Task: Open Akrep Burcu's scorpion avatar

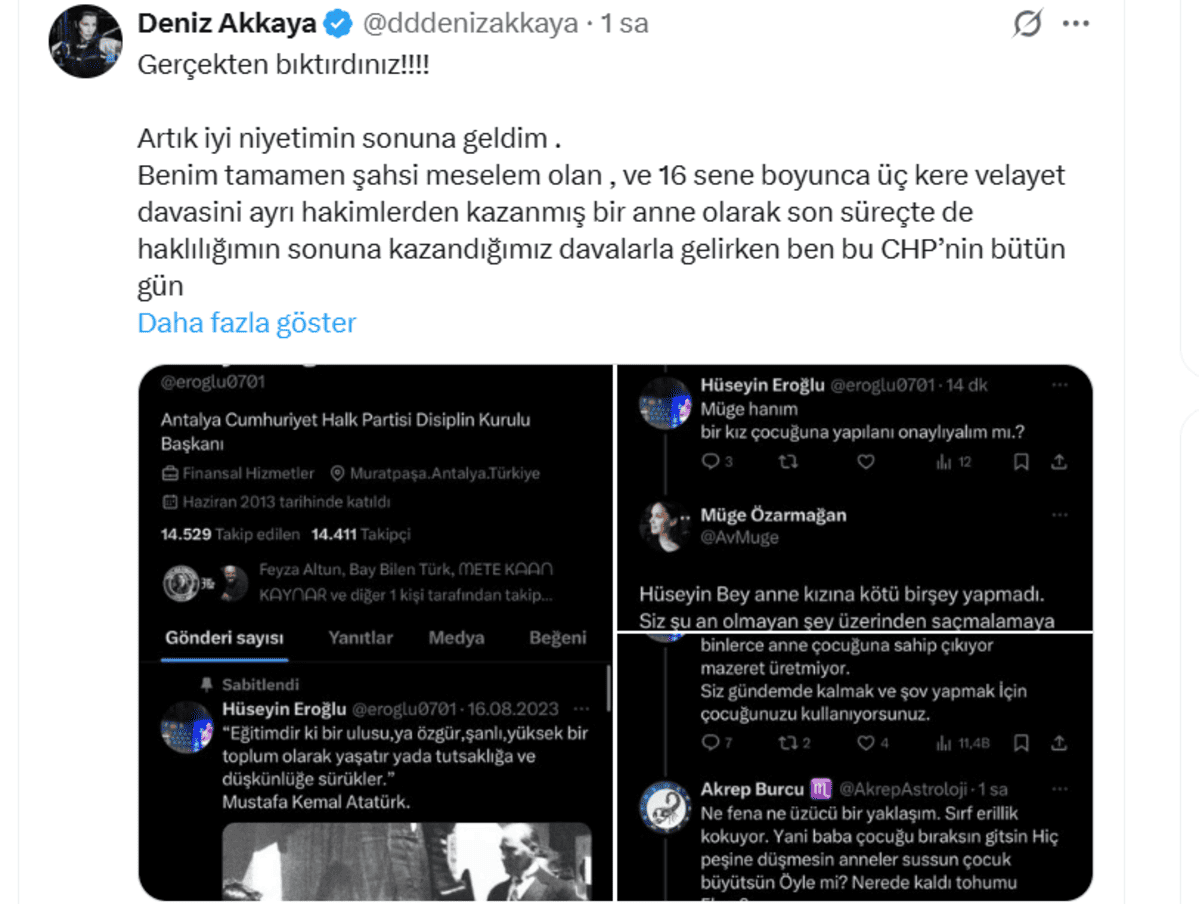Action: [x=664, y=806]
